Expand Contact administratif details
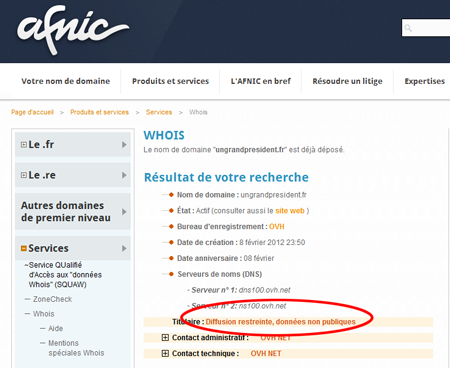 pos(165,337)
